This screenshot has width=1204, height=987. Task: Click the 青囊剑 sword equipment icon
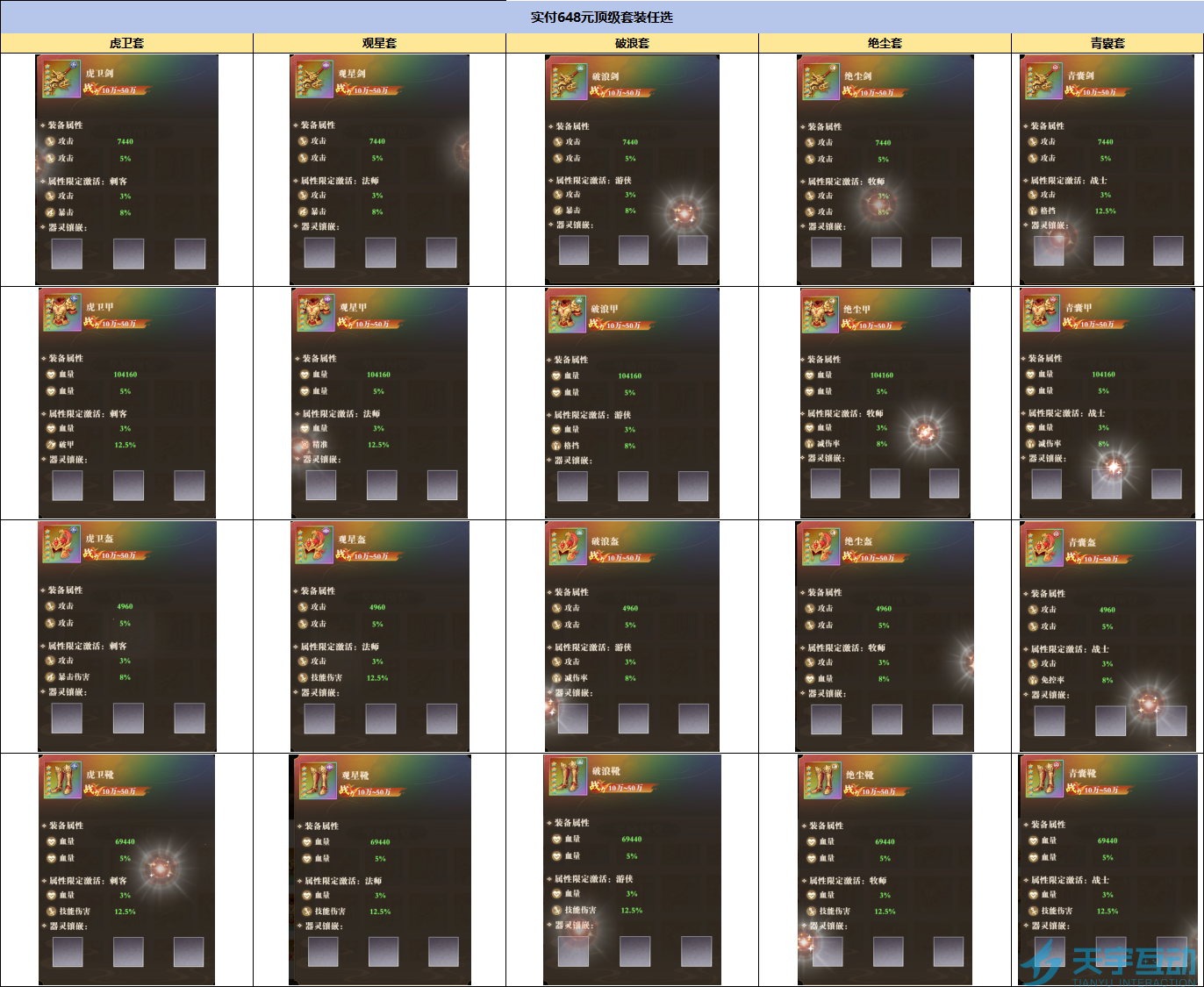coord(1043,81)
